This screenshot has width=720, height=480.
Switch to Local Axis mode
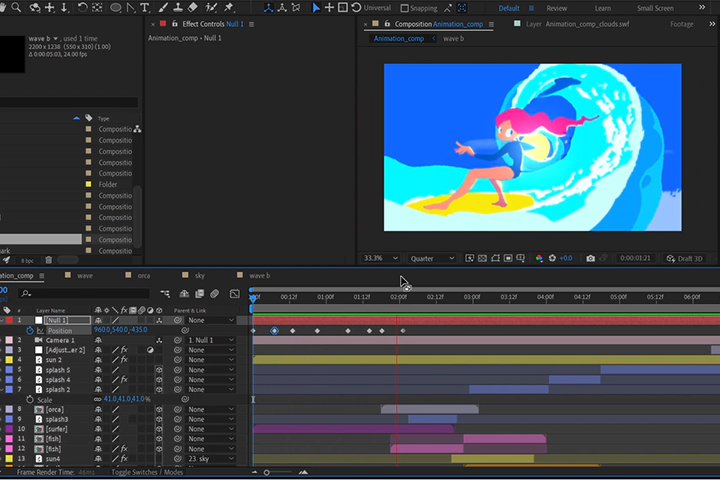(x=269, y=8)
